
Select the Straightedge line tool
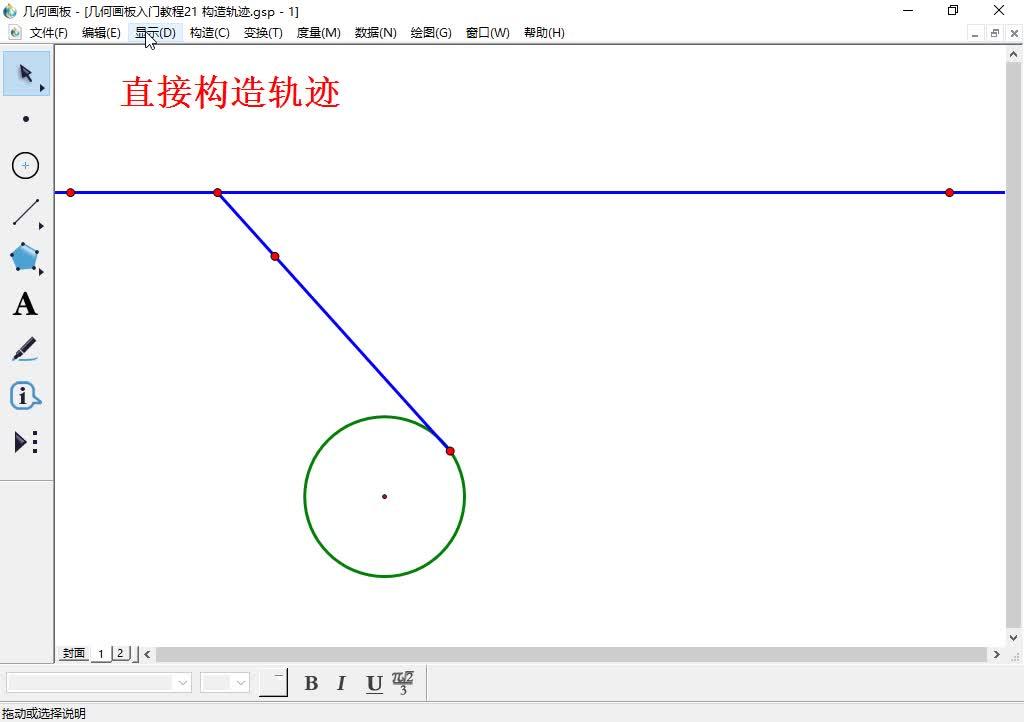click(x=25, y=213)
